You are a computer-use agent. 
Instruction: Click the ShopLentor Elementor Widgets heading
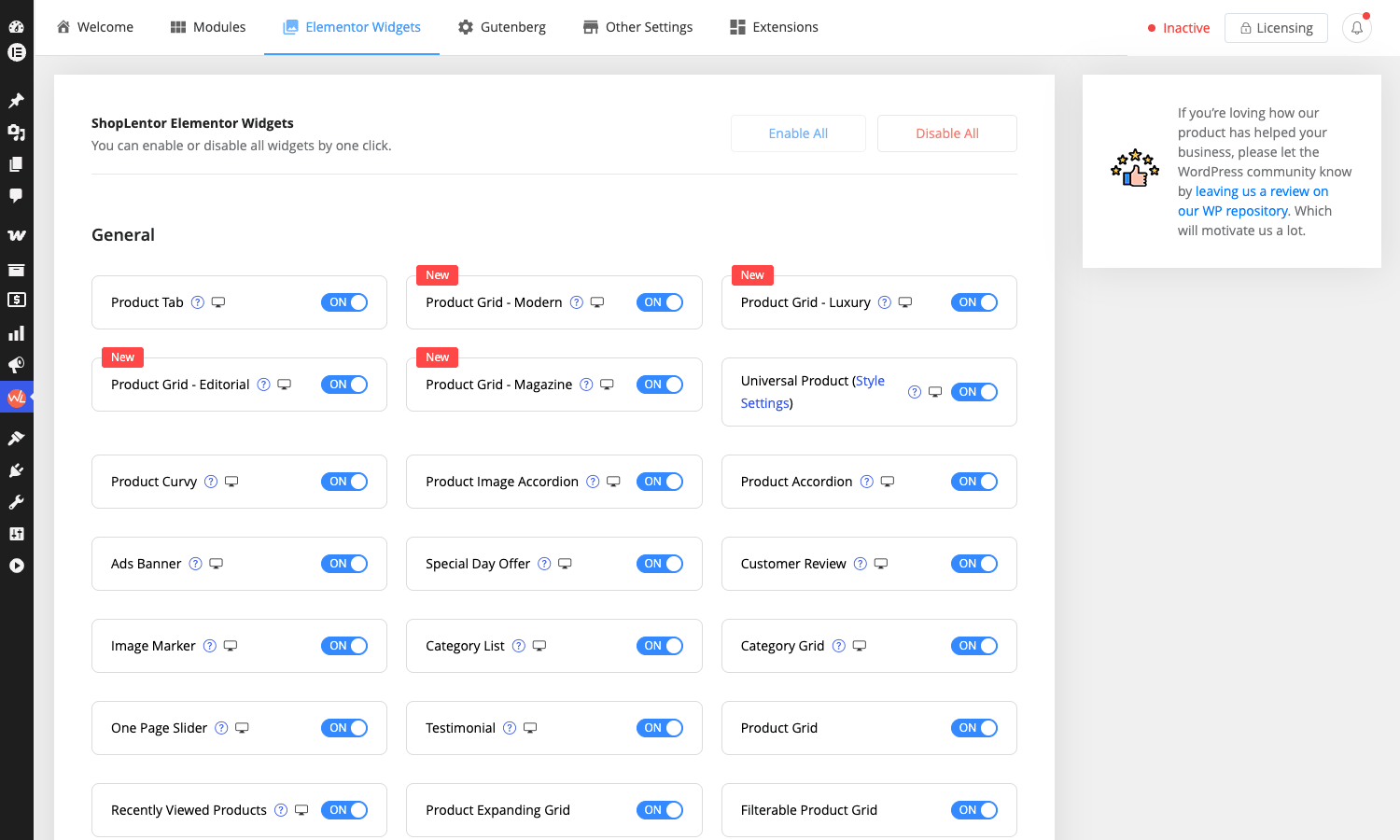pos(192,123)
